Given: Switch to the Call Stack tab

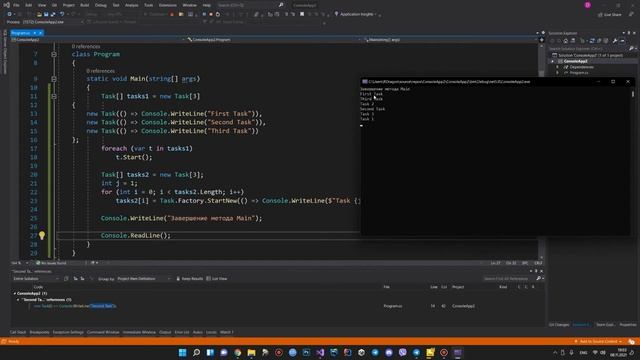Looking at the screenshot, I should 18,332.
